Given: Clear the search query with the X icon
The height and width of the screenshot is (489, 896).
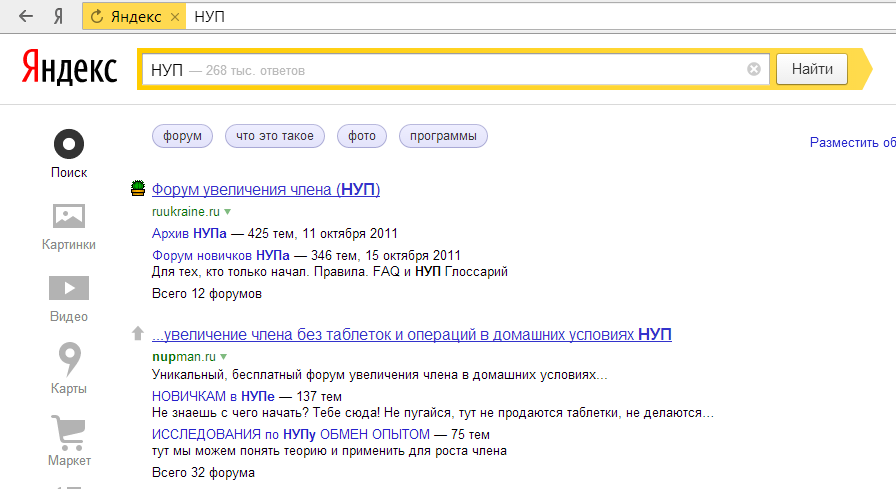Looking at the screenshot, I should coord(754,69).
